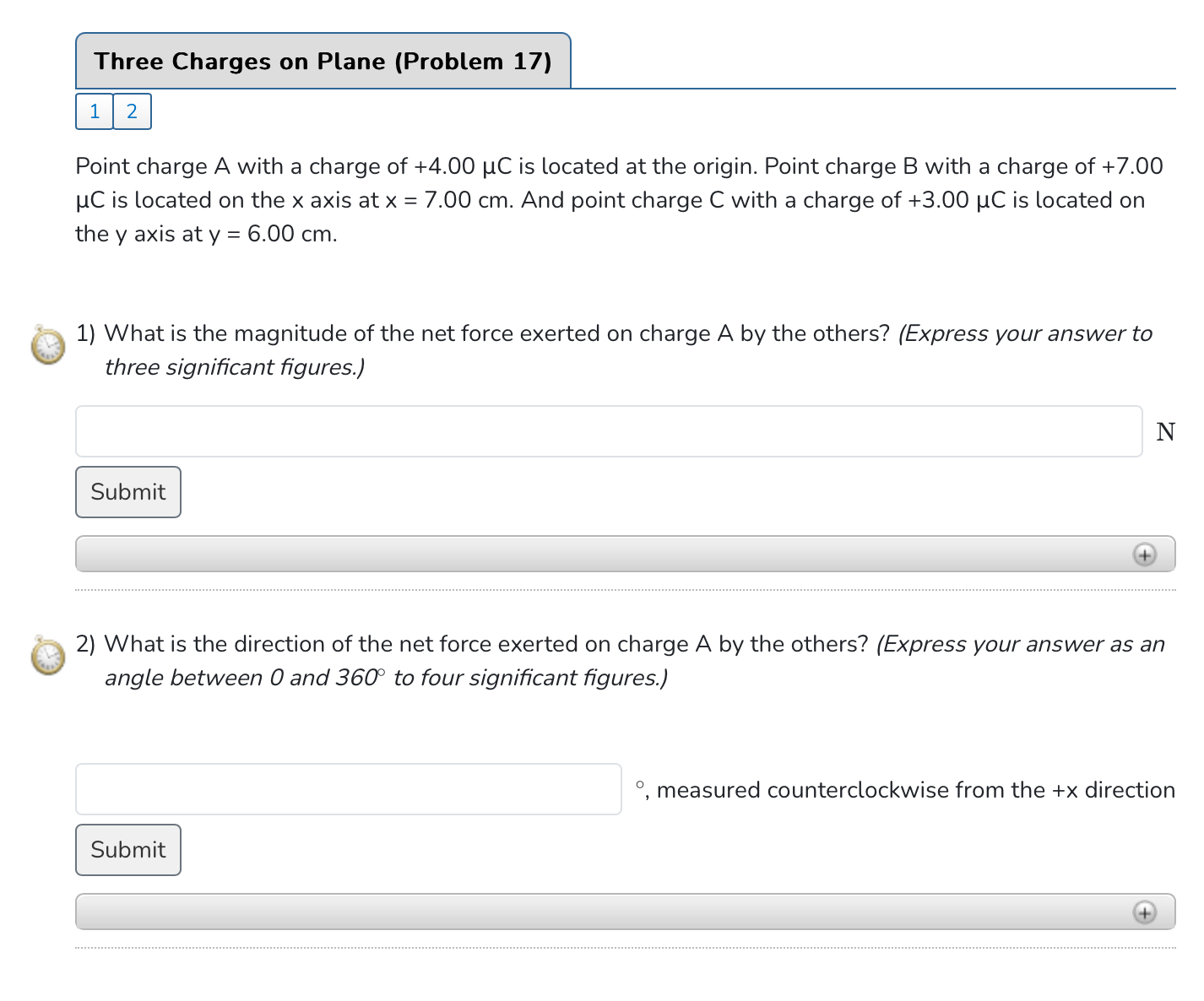The width and height of the screenshot is (1204, 1001).
Task: Click the circular plus control on the upper gray bar
Action: tap(1145, 555)
